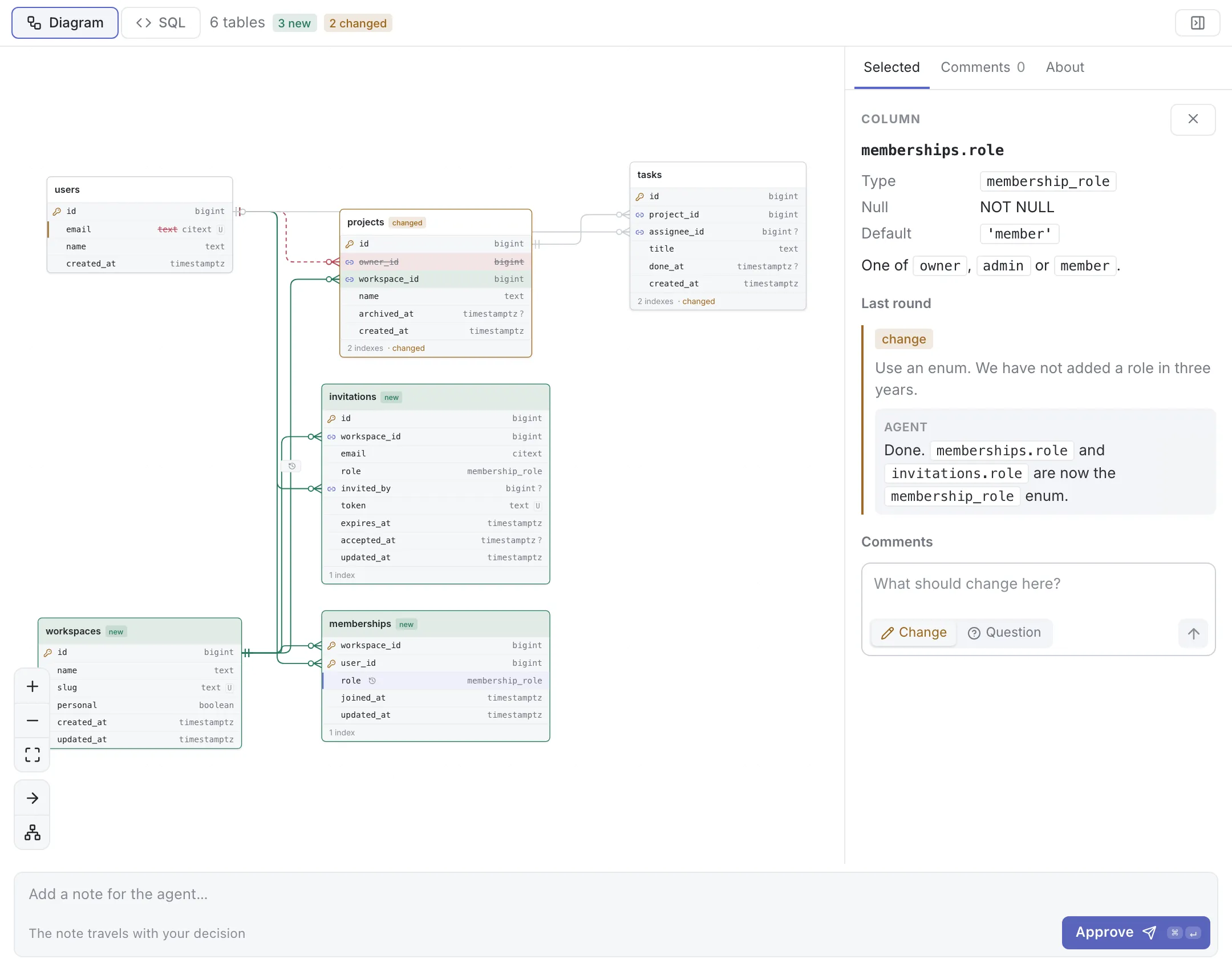Select the workspace_id column in projects table

(x=436, y=279)
